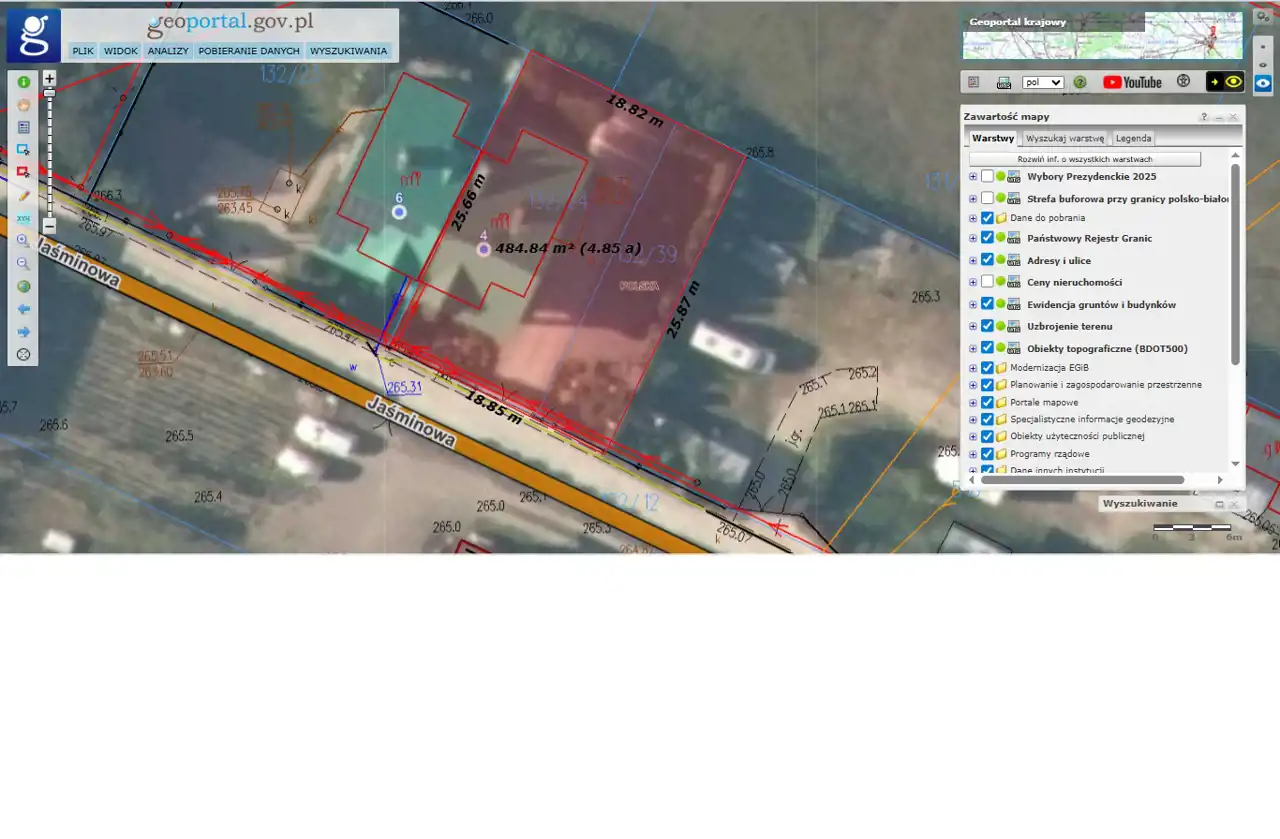1280x839 pixels.
Task: Click the zoom slider plus button
Action: (x=49, y=78)
